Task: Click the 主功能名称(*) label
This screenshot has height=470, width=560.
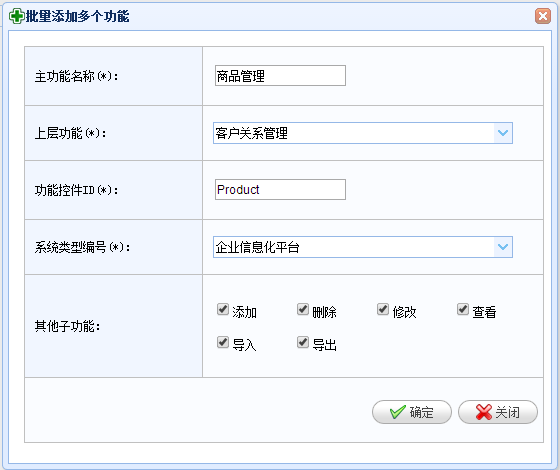Action: click(76, 76)
